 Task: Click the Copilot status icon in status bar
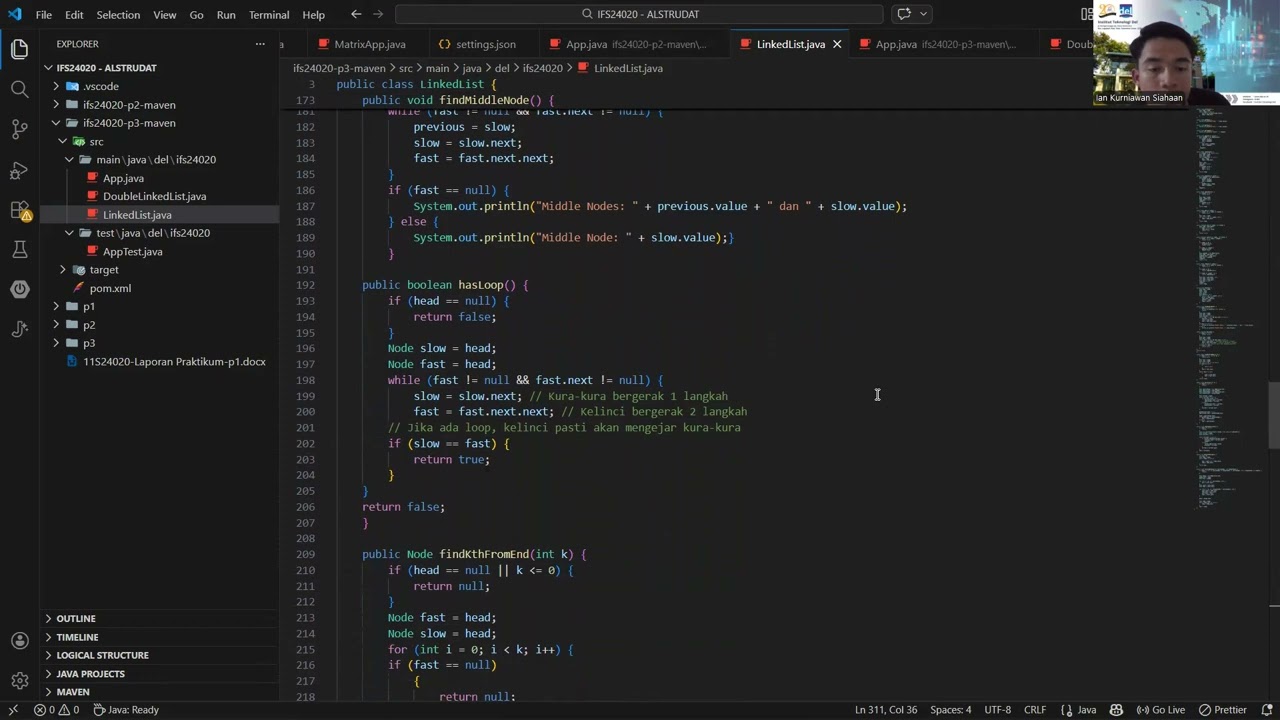[x=1116, y=710]
